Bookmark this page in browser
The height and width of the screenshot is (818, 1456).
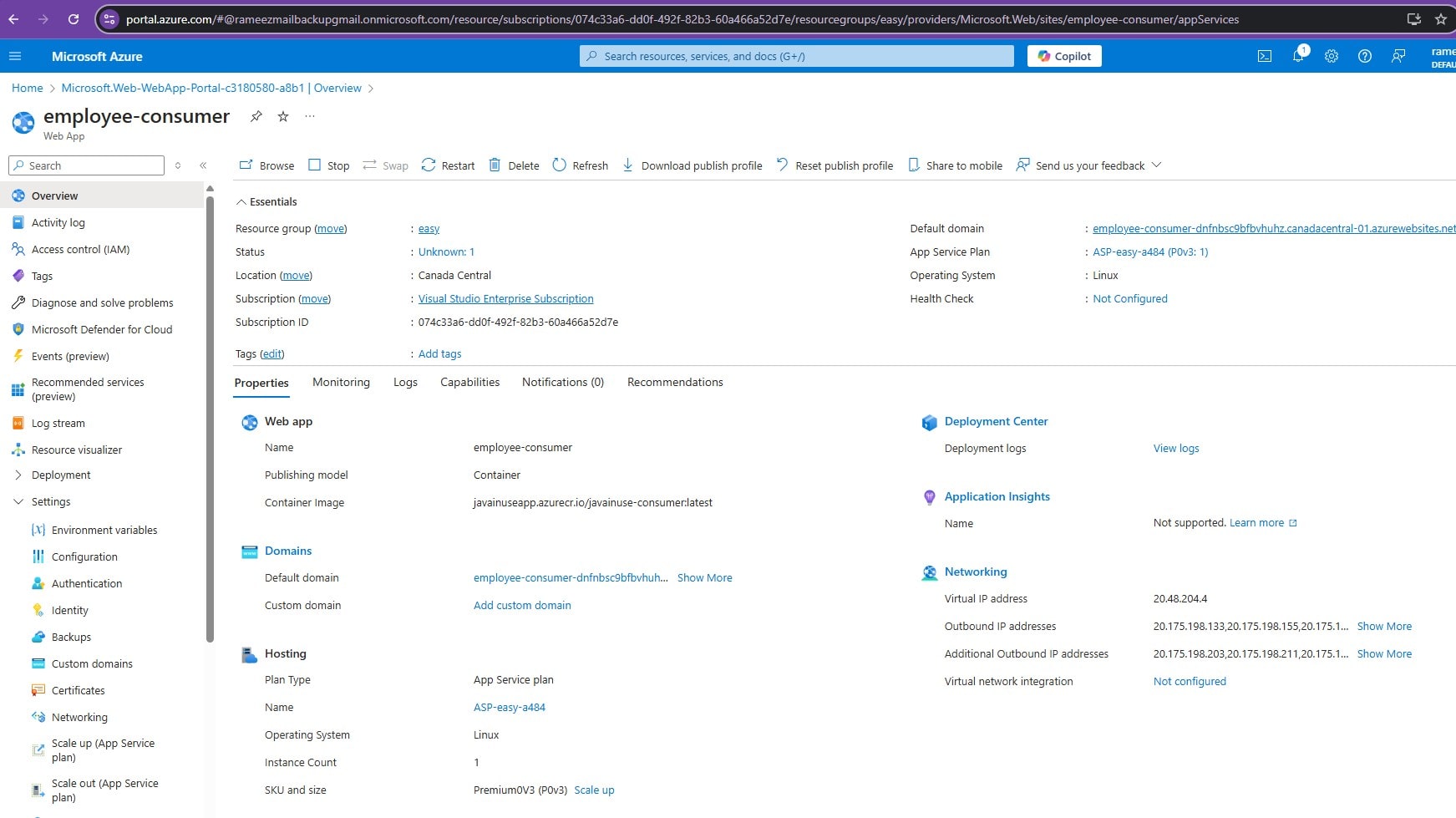(1441, 18)
